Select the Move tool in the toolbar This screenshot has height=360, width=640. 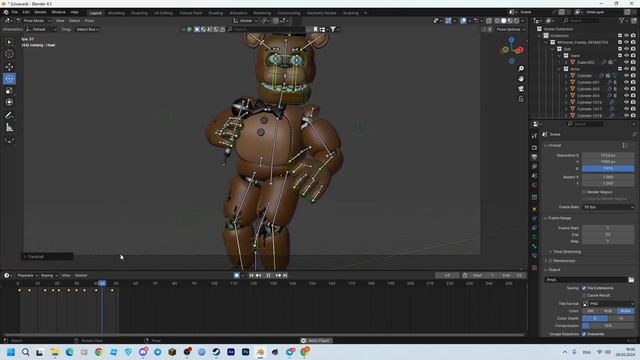click(x=9, y=67)
